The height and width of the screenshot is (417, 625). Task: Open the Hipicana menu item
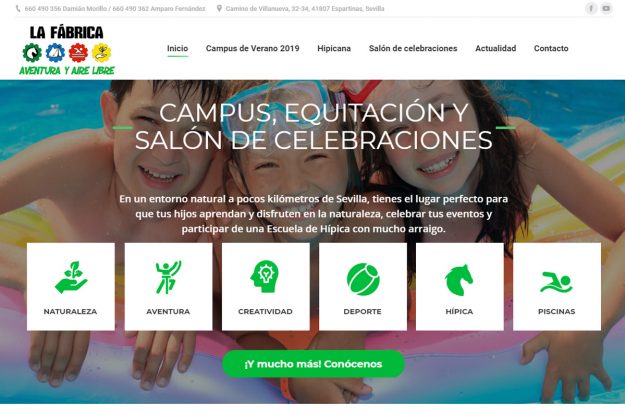click(334, 48)
